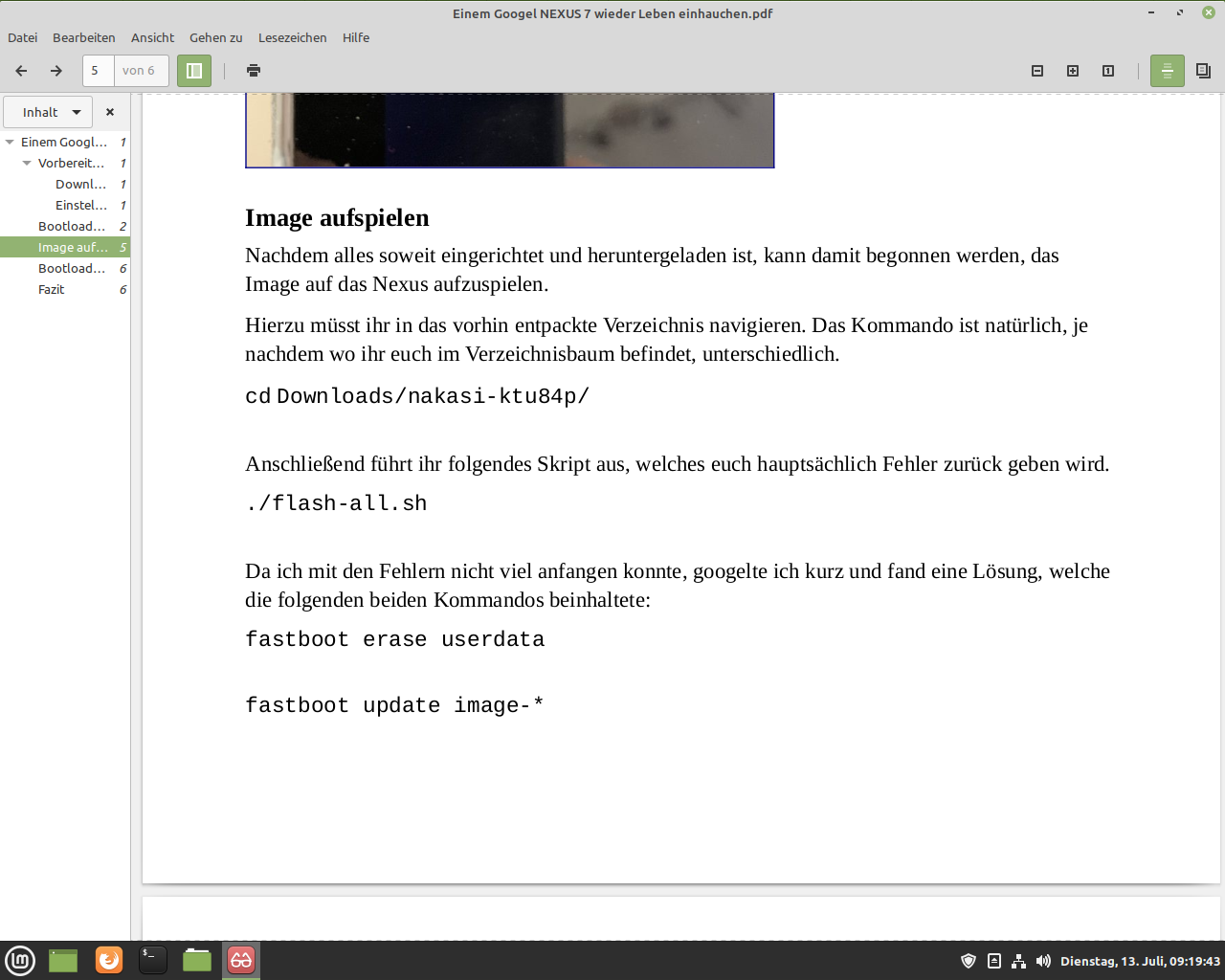The width and height of the screenshot is (1225, 980).
Task: Click the 'cd Downloads/nakasi-ktu84p/' command text
Action: pyautogui.click(x=417, y=396)
